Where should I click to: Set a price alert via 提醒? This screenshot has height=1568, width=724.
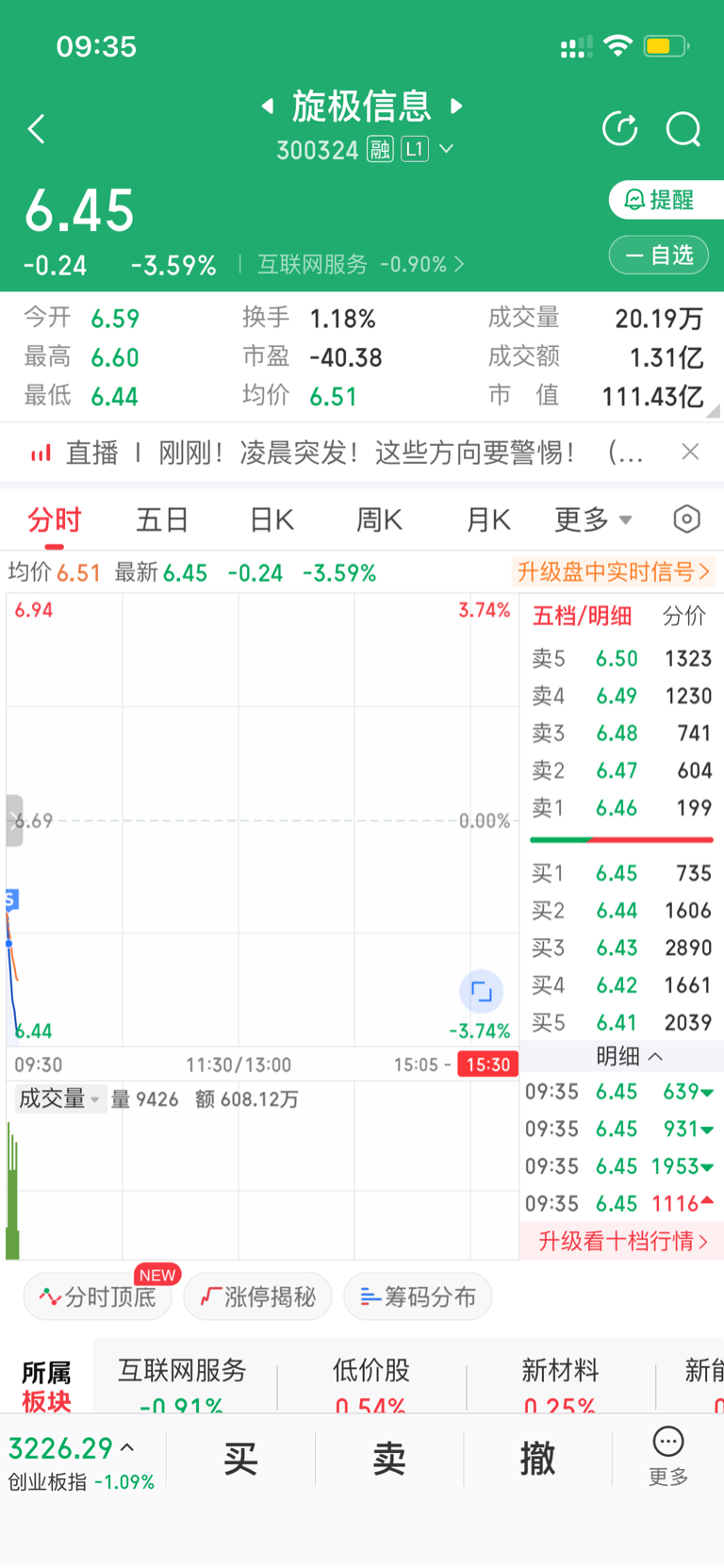[x=666, y=200]
